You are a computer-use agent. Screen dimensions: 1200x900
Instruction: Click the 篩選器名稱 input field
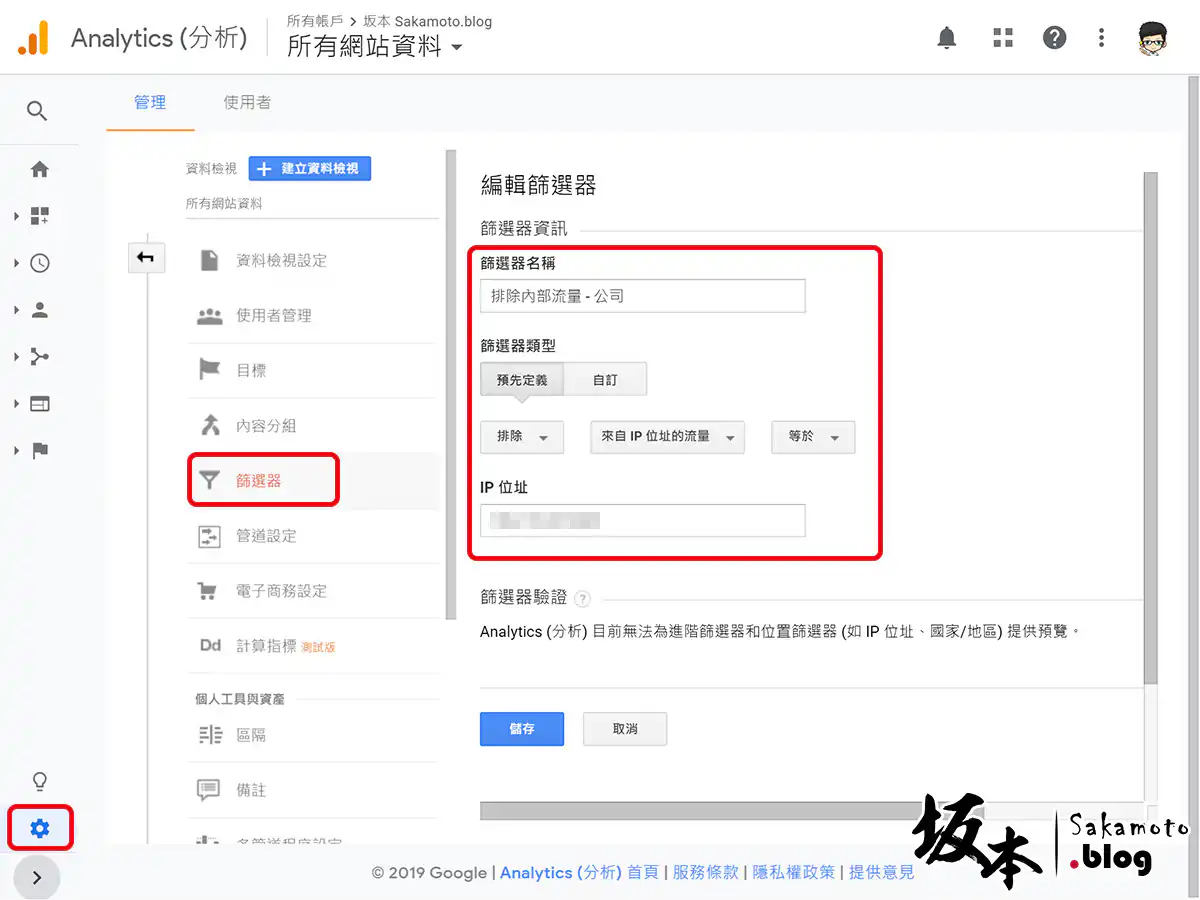(642, 296)
